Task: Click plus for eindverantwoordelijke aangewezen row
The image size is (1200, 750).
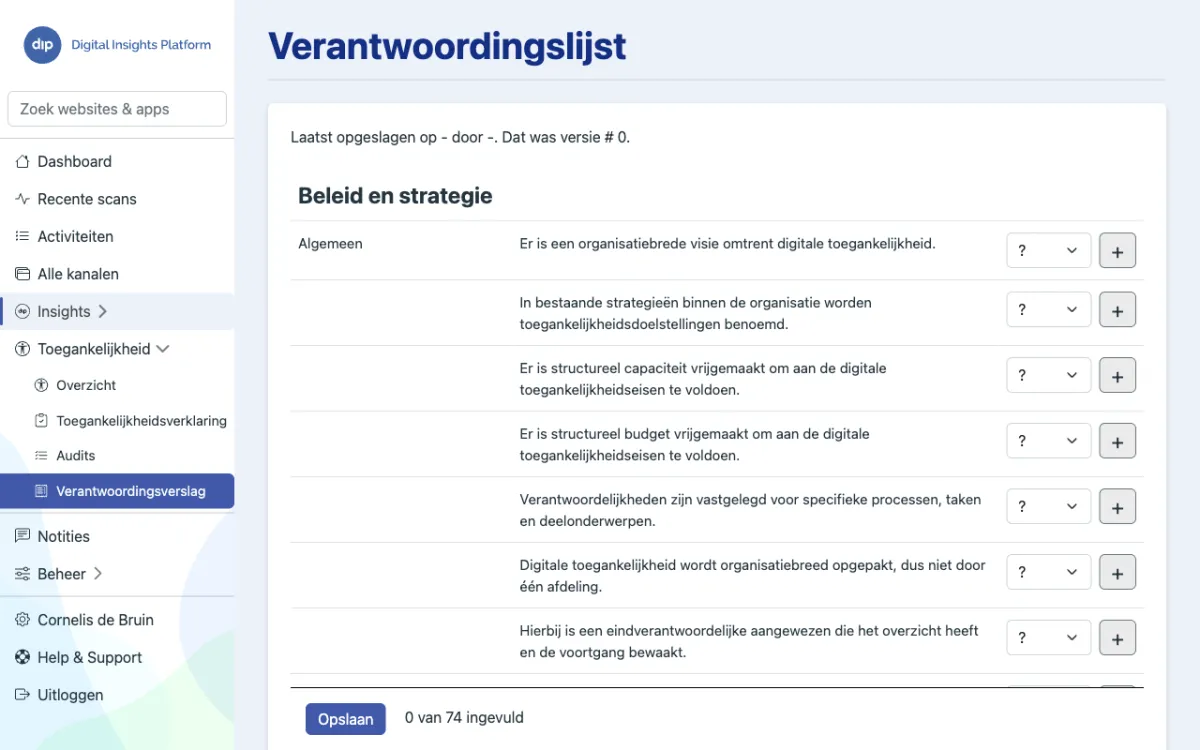Action: (x=1117, y=638)
